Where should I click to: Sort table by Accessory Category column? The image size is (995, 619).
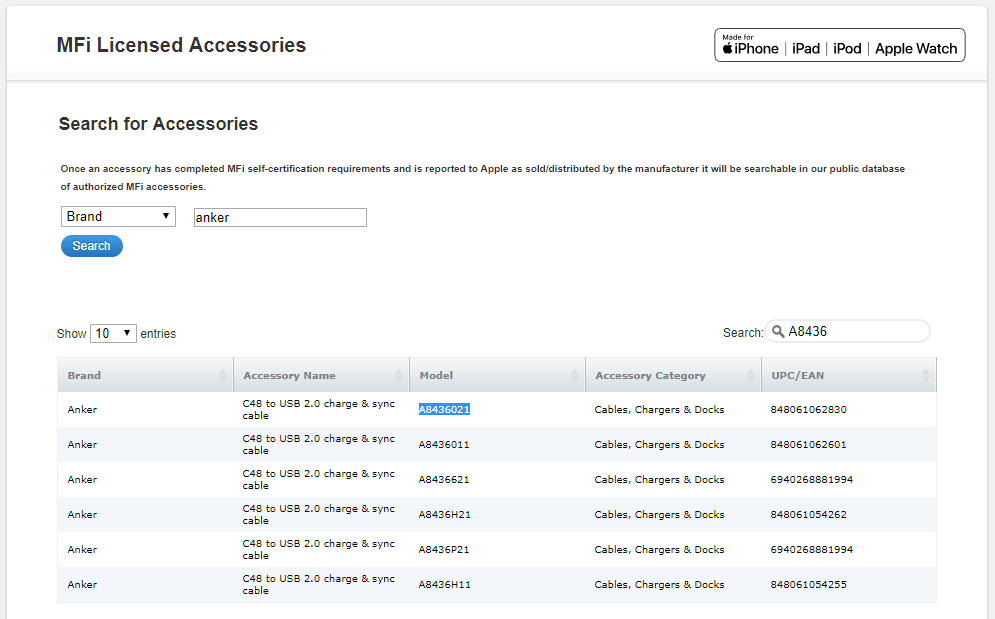coord(673,375)
